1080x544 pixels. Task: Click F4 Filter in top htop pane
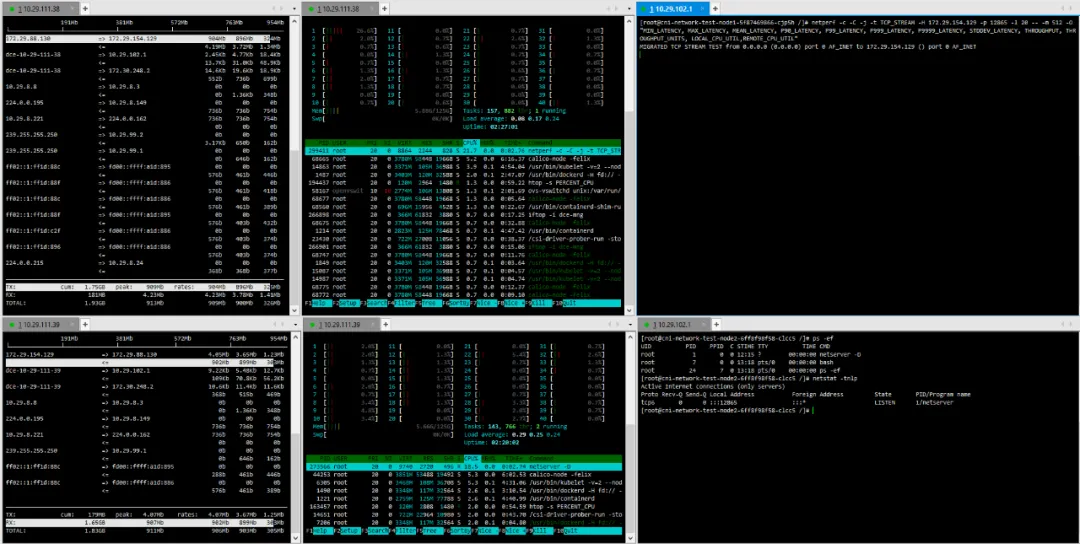(403, 303)
